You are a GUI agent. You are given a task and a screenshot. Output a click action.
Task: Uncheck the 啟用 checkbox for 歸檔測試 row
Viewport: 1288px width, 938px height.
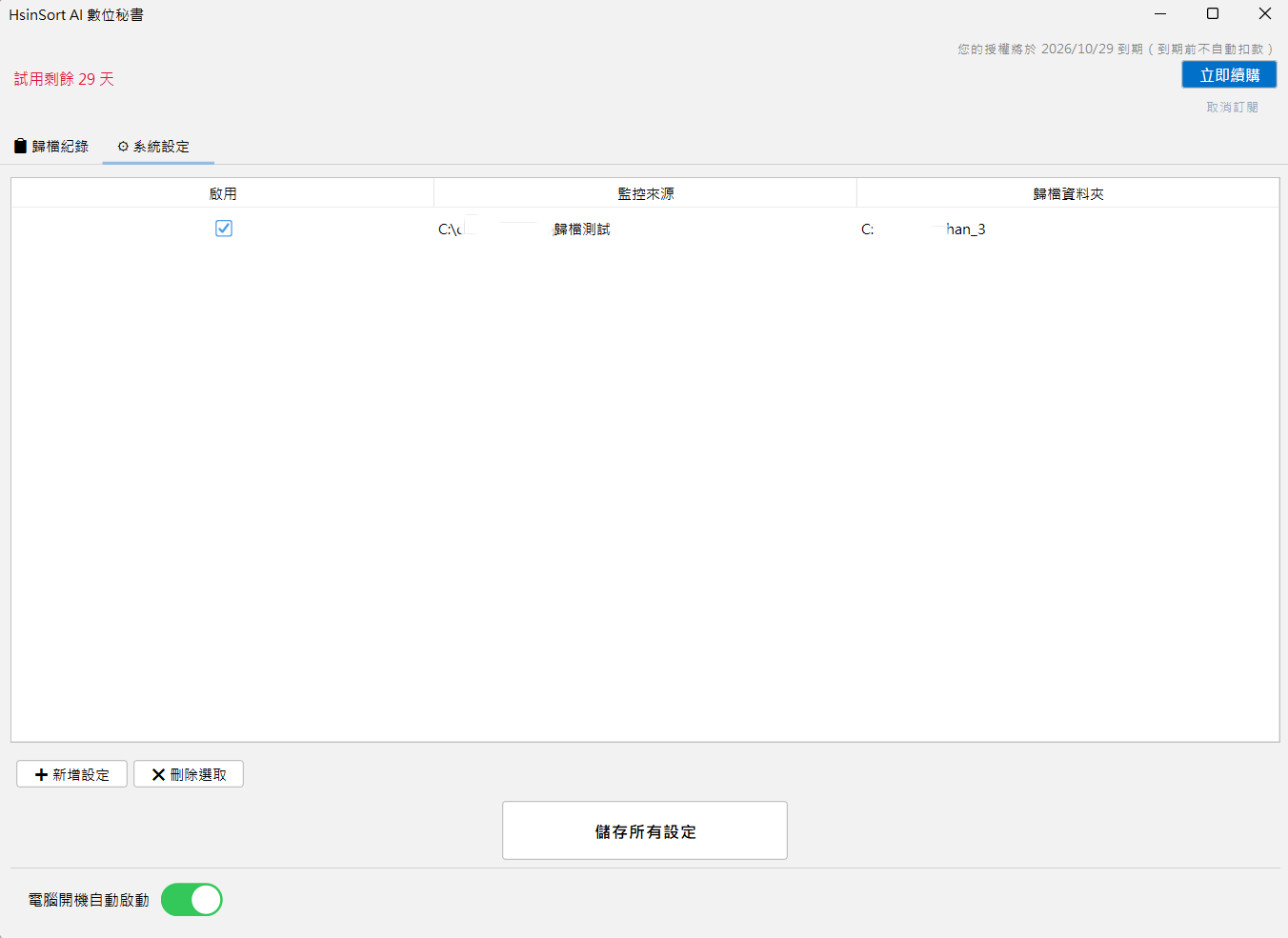224,229
